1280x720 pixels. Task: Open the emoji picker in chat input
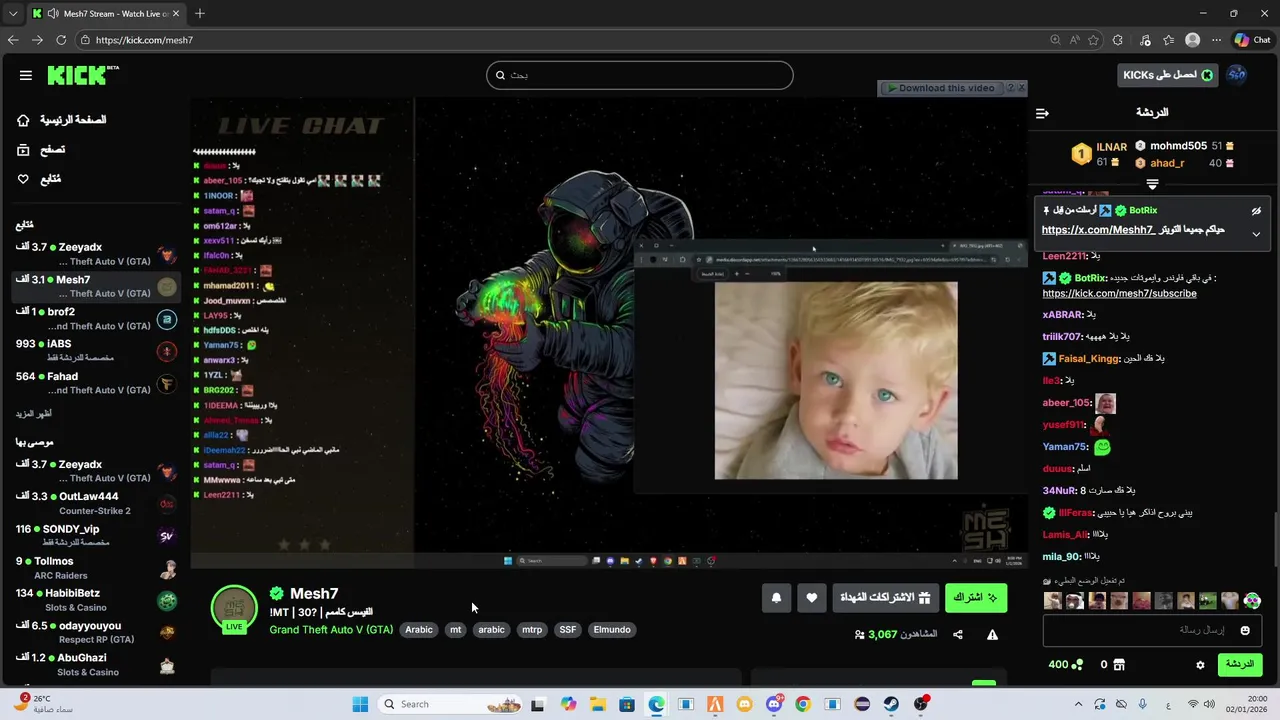(x=1245, y=631)
